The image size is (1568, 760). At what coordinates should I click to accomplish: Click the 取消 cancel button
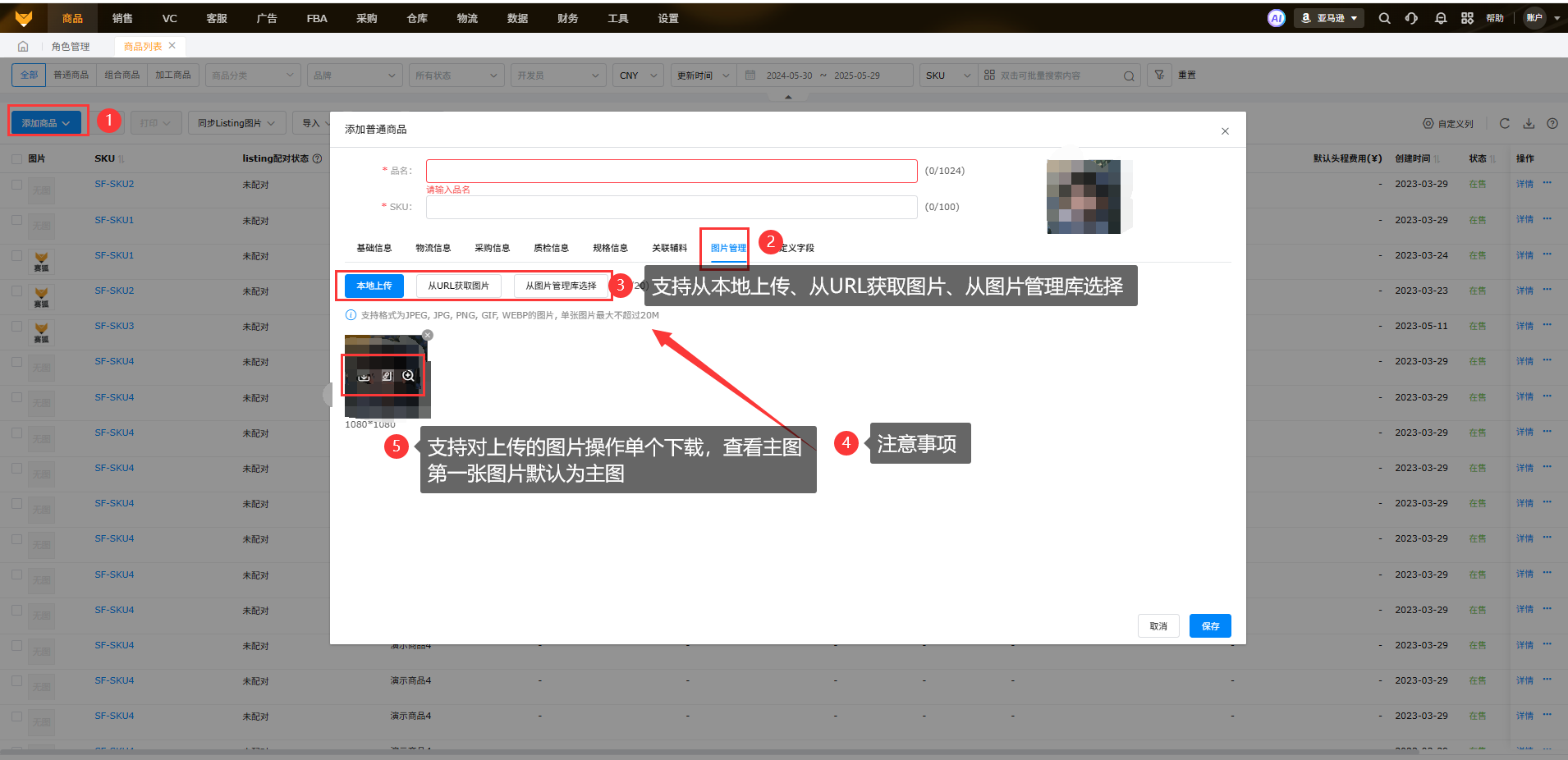point(1158,626)
